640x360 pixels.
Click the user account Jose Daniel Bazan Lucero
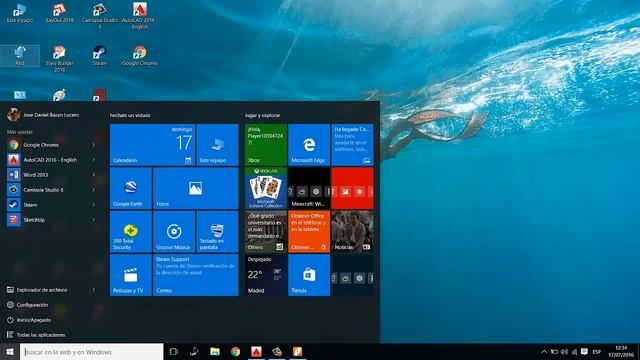[43, 115]
